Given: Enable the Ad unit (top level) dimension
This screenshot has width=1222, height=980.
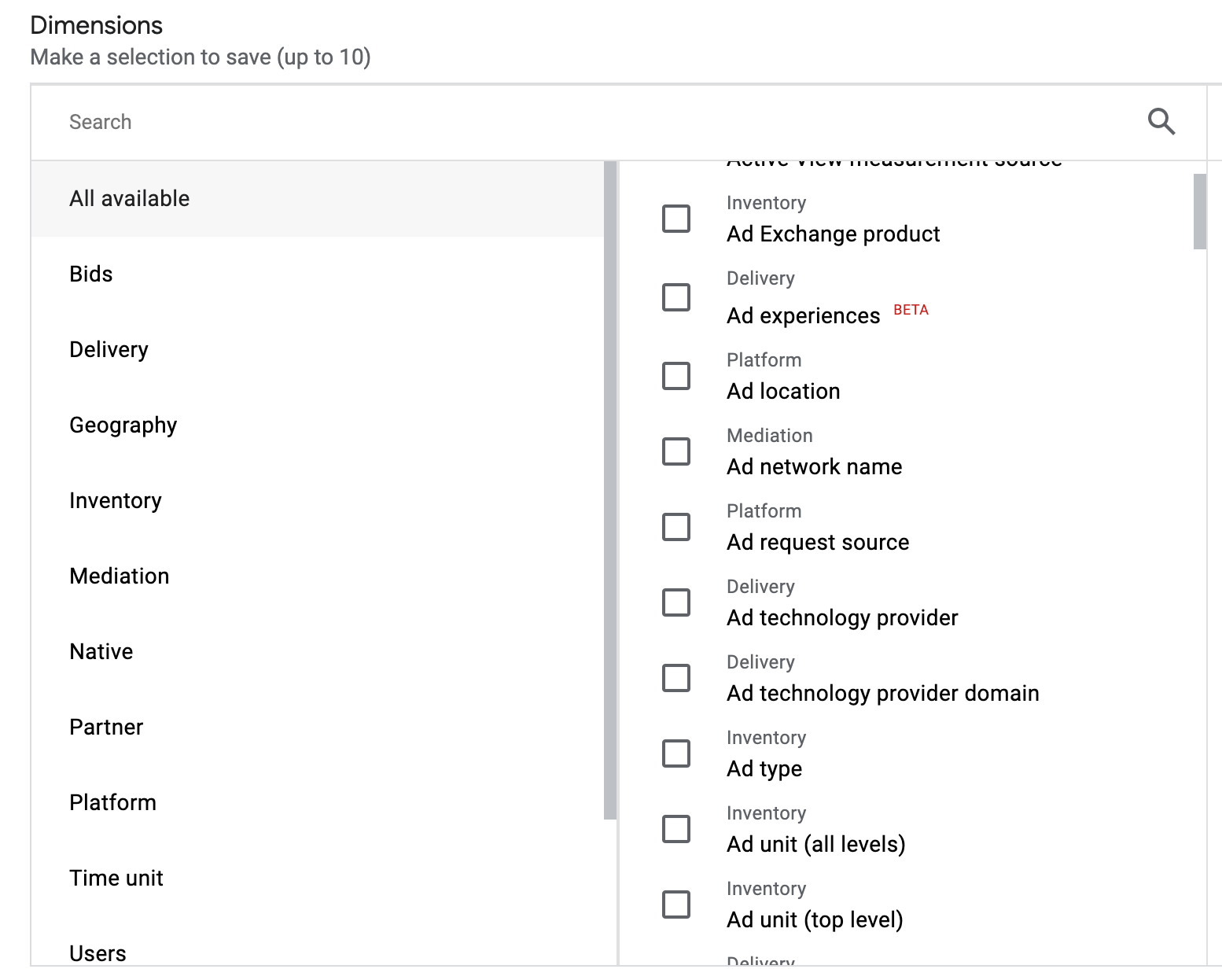Looking at the screenshot, I should 676,904.
